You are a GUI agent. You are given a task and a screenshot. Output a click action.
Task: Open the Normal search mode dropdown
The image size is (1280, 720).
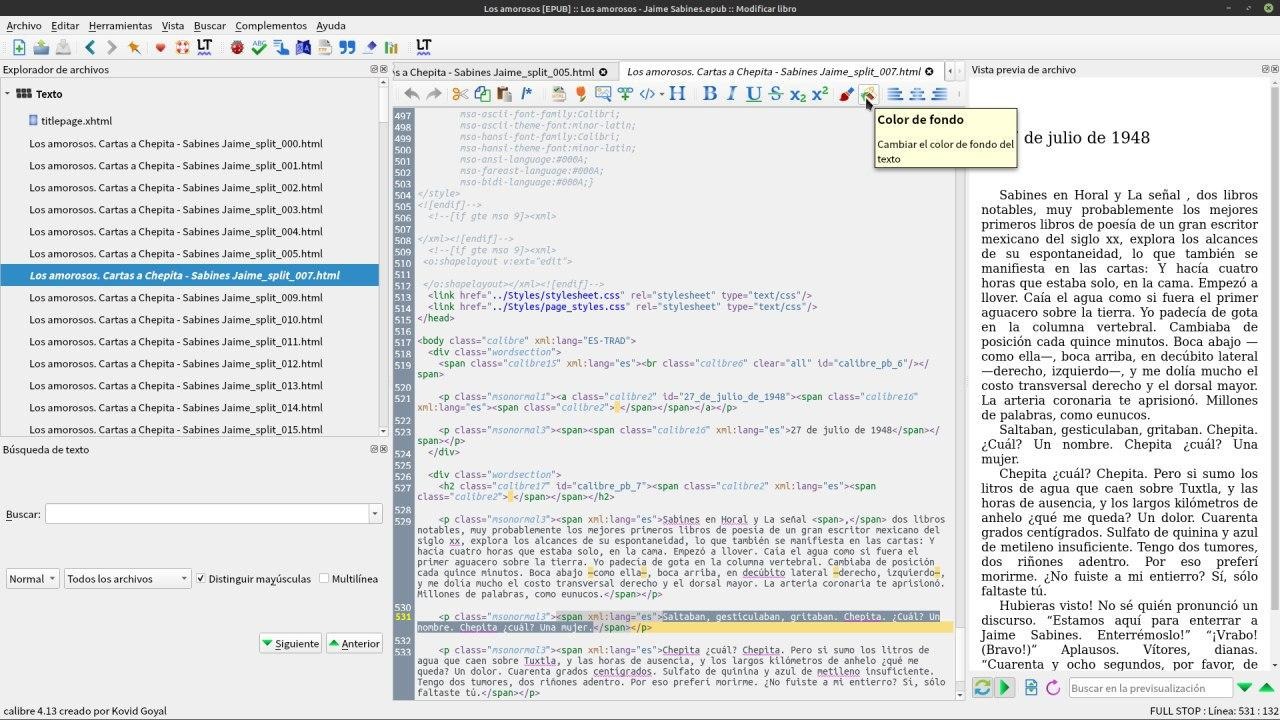pyautogui.click(x=32, y=579)
